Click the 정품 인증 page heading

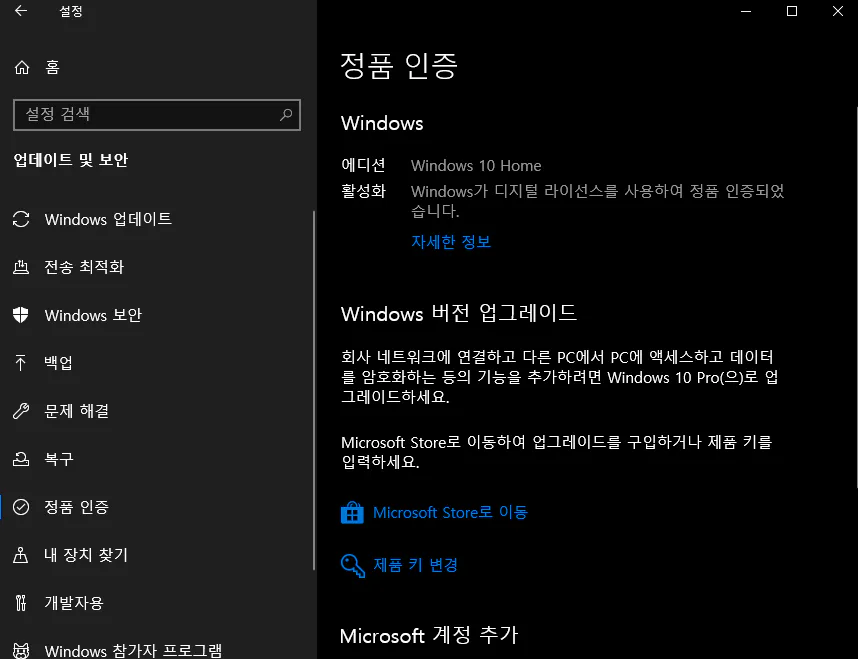tap(398, 66)
